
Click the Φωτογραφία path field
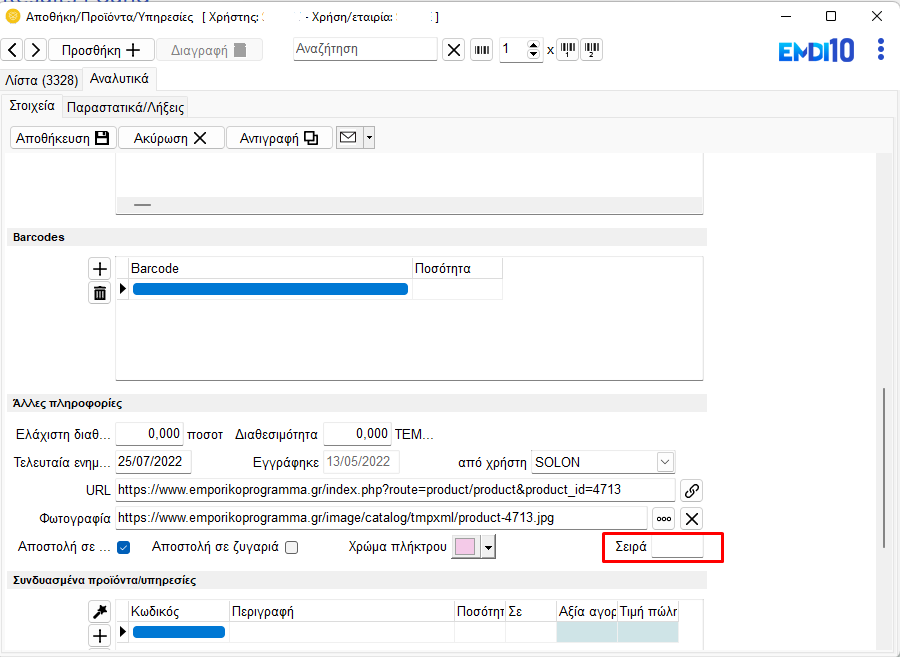[382, 518]
